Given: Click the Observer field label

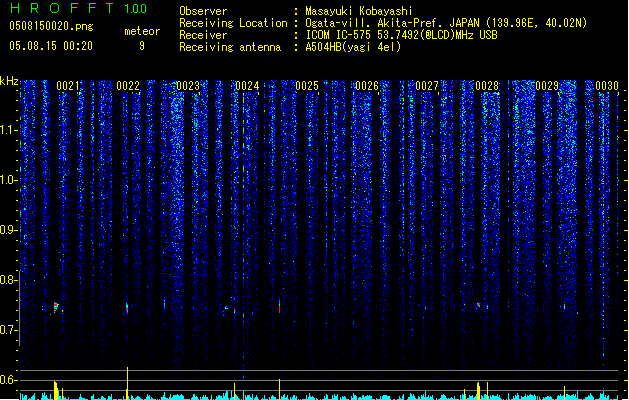Looking at the screenshot, I should [203, 11].
